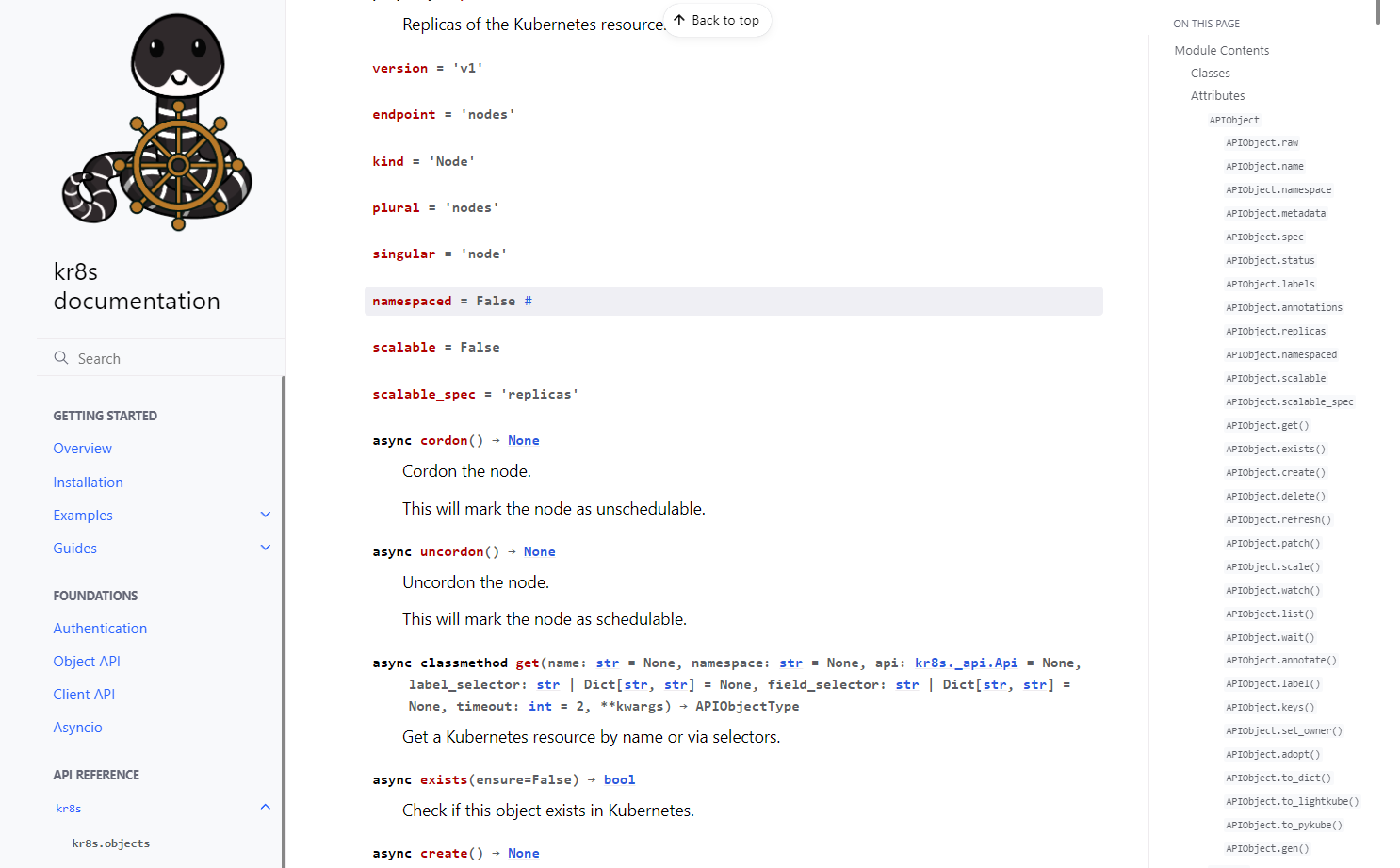Open the Asyncio page
This screenshot has height=868, width=1400.
point(77,728)
